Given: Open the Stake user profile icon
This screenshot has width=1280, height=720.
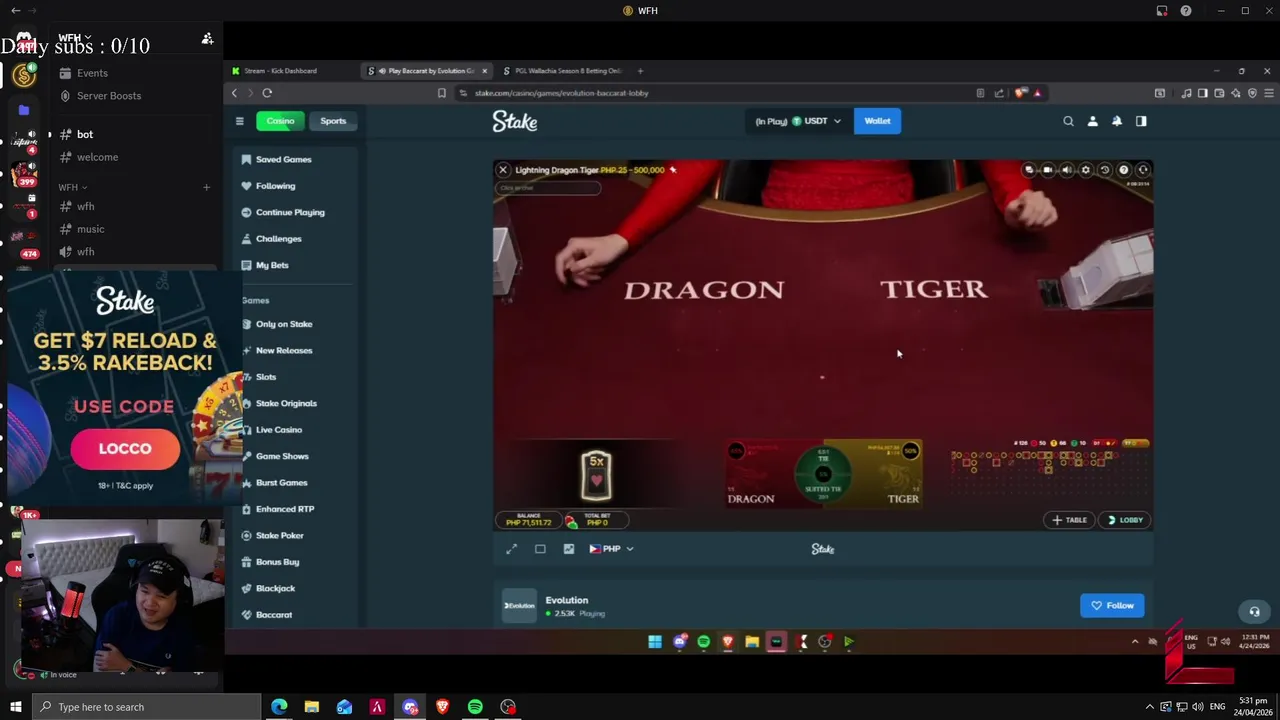Looking at the screenshot, I should pyautogui.click(x=1092, y=121).
